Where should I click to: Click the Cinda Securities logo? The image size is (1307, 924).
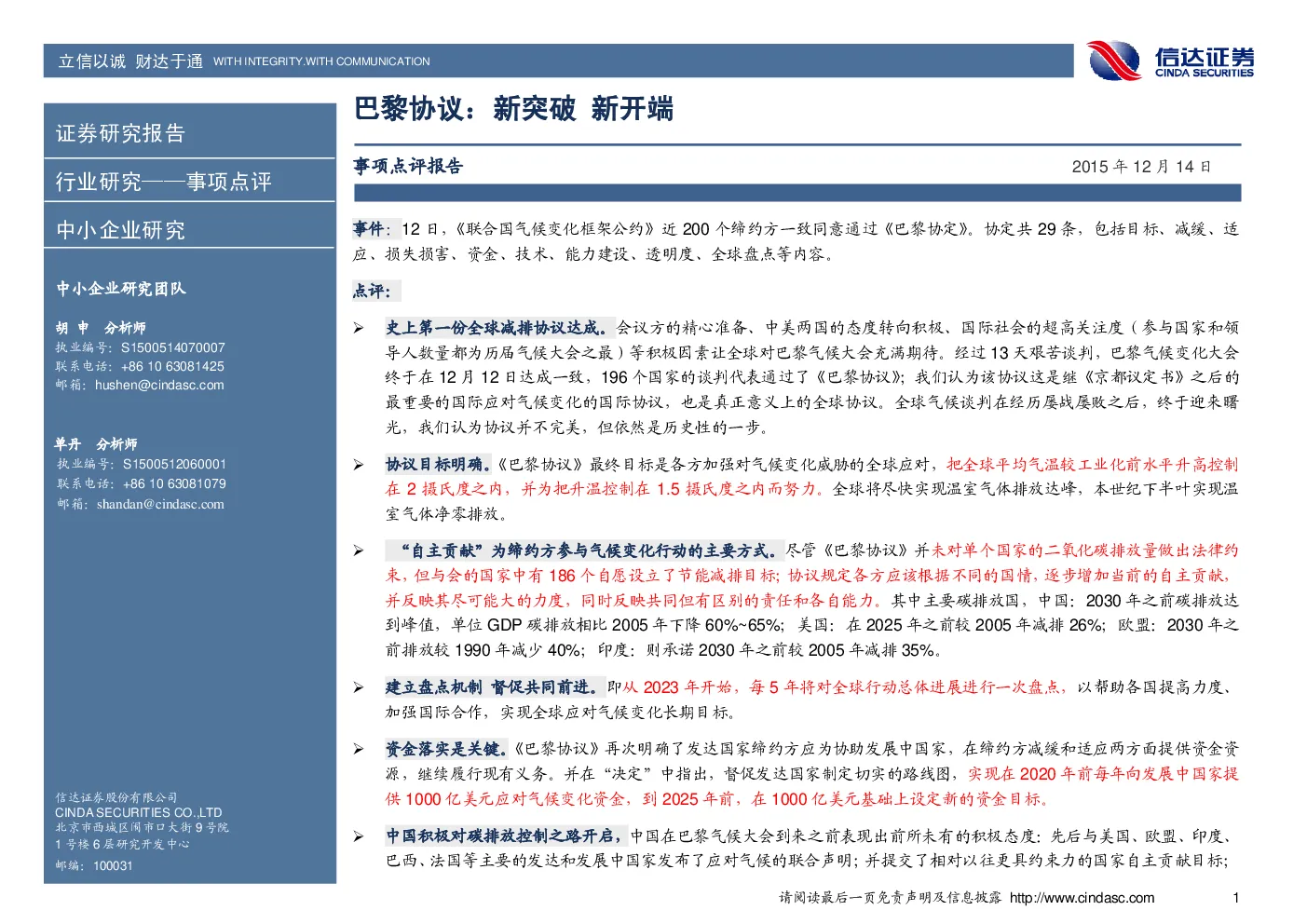1171,61
